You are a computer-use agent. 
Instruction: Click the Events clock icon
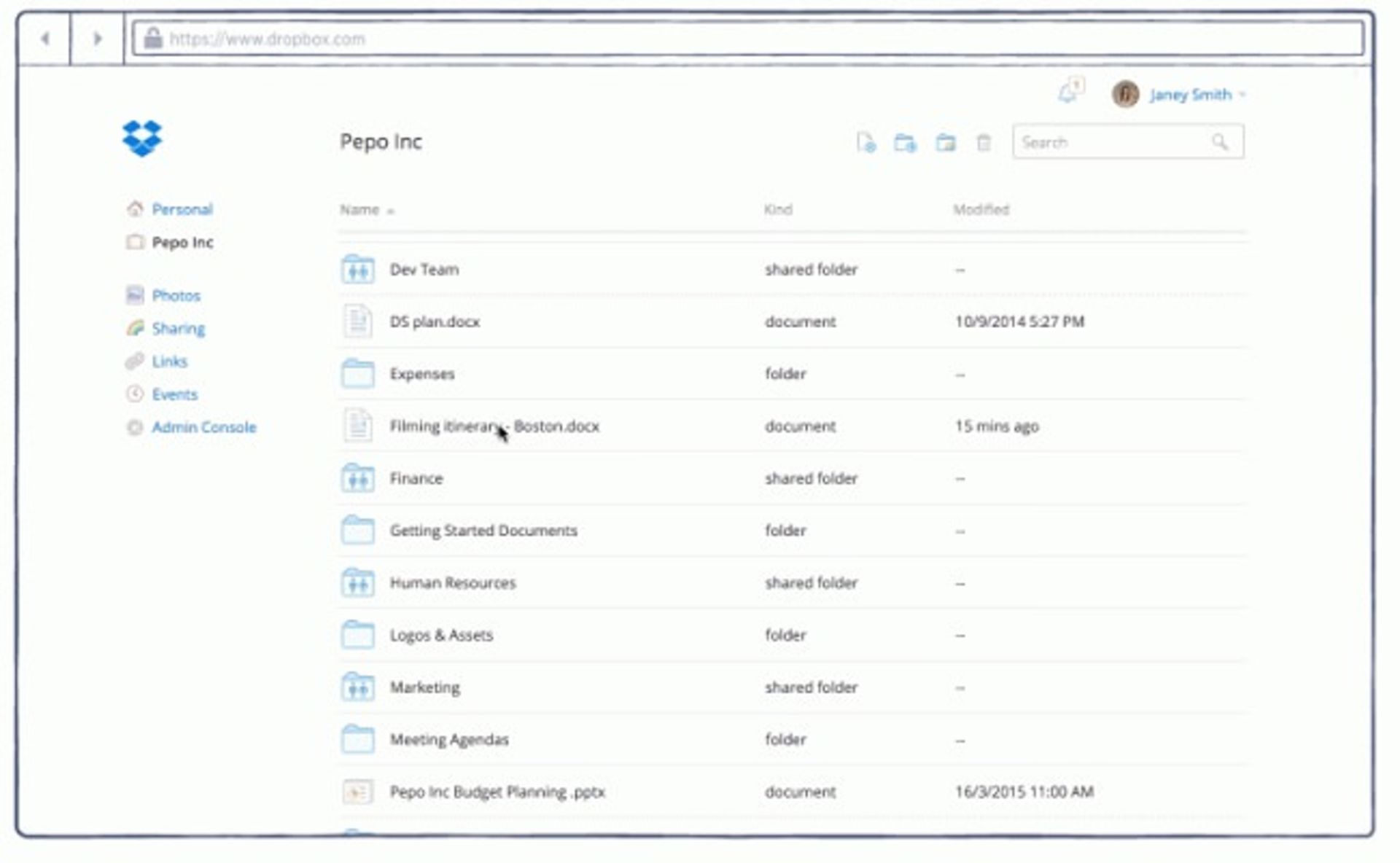135,394
